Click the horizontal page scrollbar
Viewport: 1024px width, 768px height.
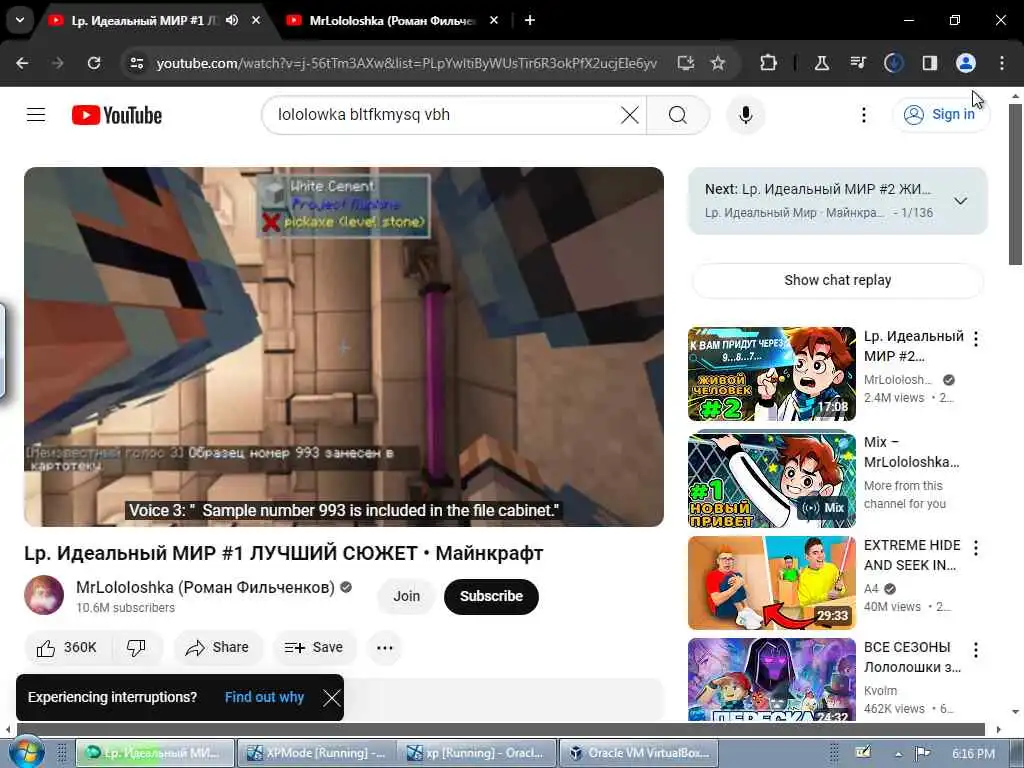(x=500, y=729)
